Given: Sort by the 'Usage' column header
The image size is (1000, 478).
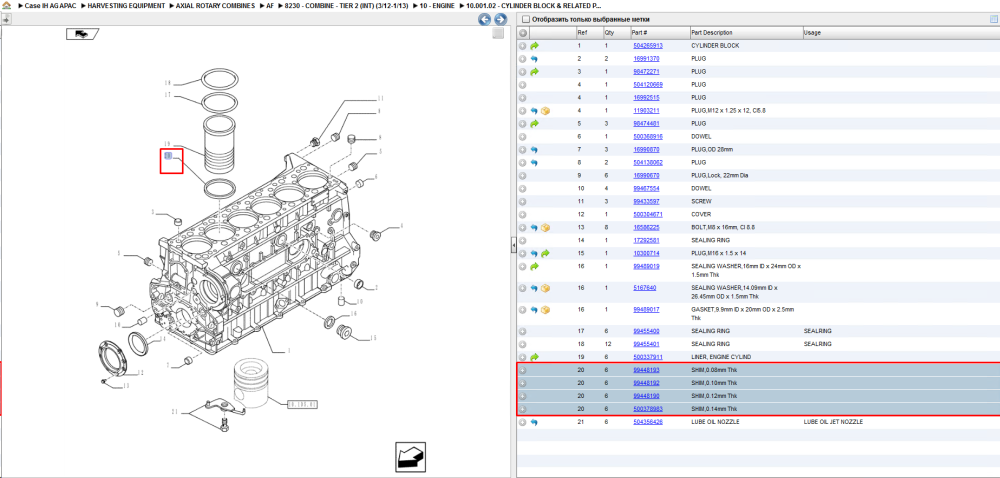Looking at the screenshot, I should click(901, 33).
